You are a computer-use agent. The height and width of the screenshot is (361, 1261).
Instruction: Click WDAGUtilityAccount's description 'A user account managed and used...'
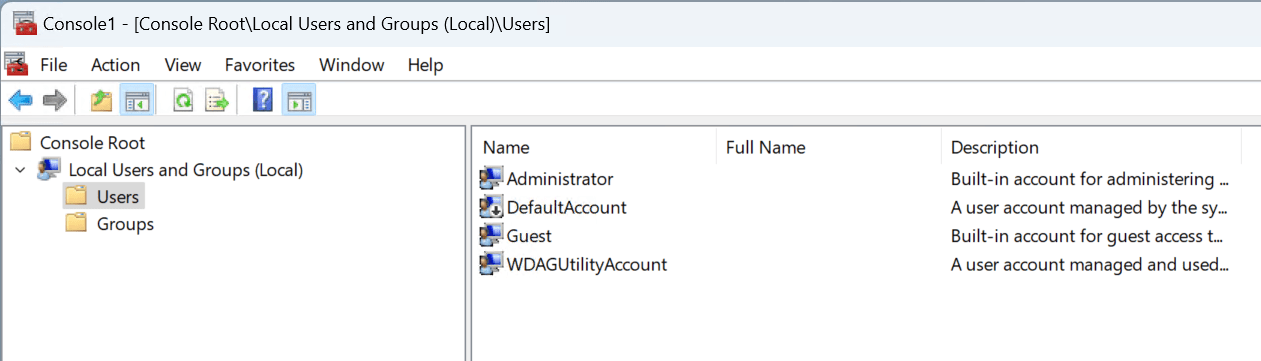(1089, 265)
